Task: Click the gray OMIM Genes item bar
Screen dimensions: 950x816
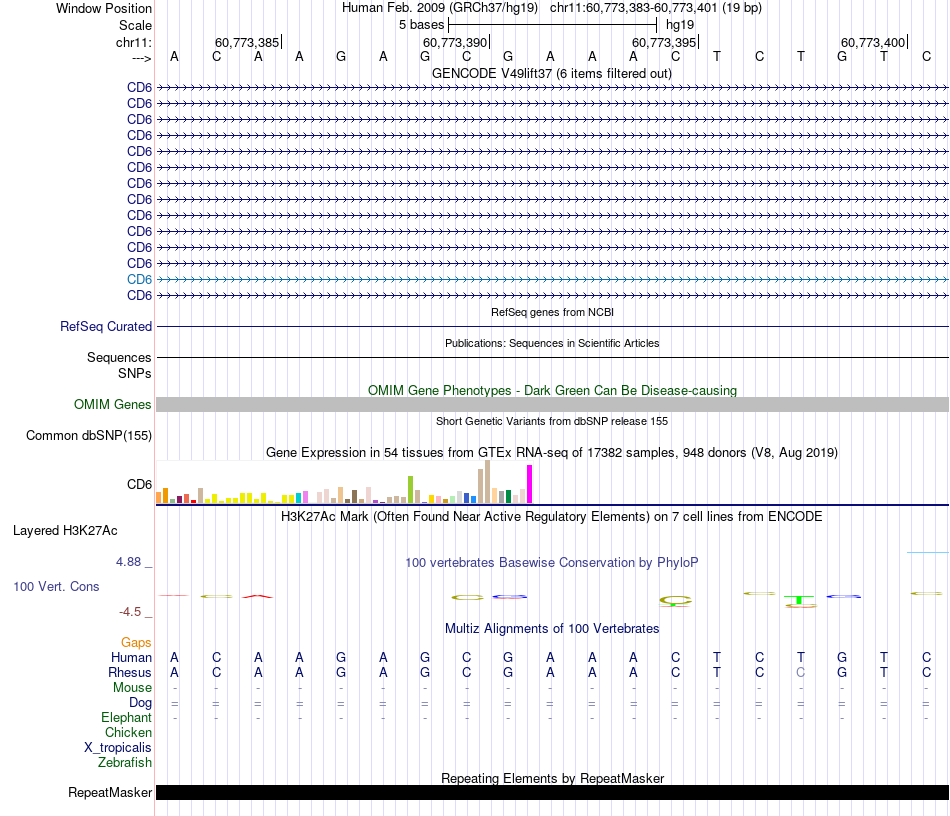Action: point(552,405)
